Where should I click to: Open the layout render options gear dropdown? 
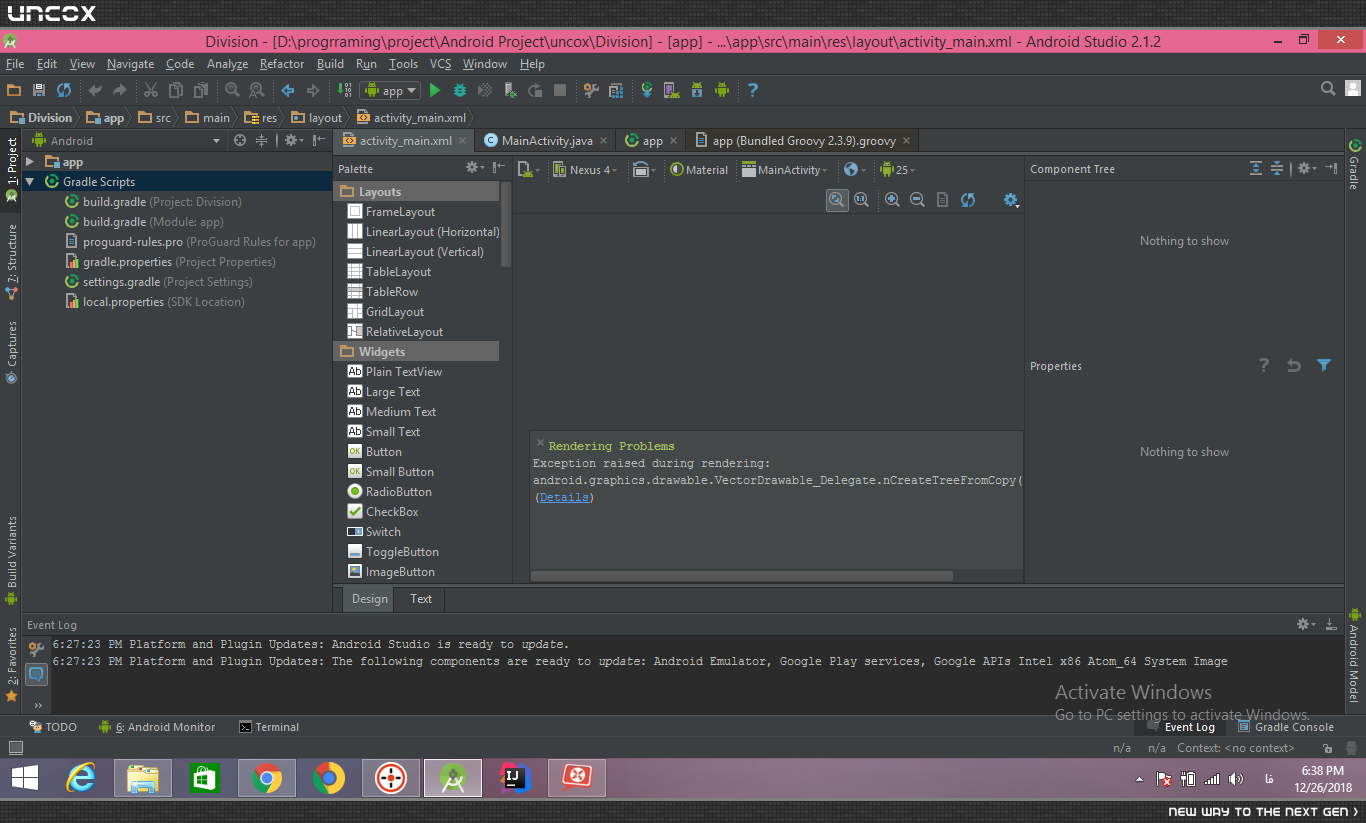[x=1012, y=200]
